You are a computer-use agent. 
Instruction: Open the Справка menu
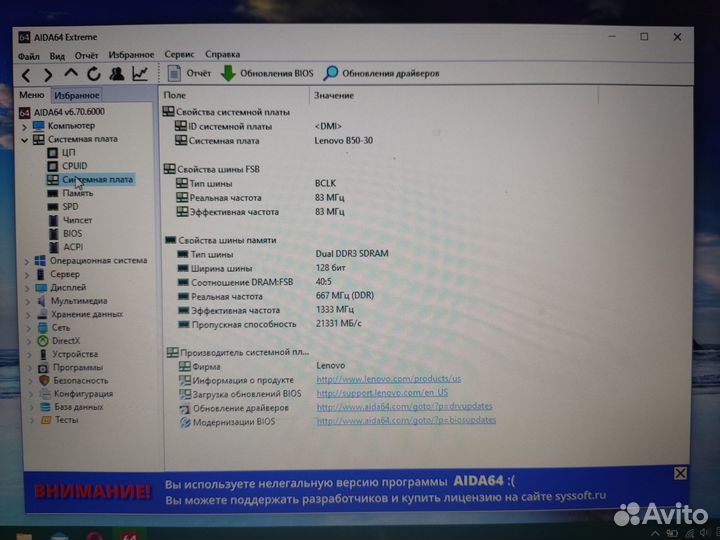pyautogui.click(x=222, y=54)
